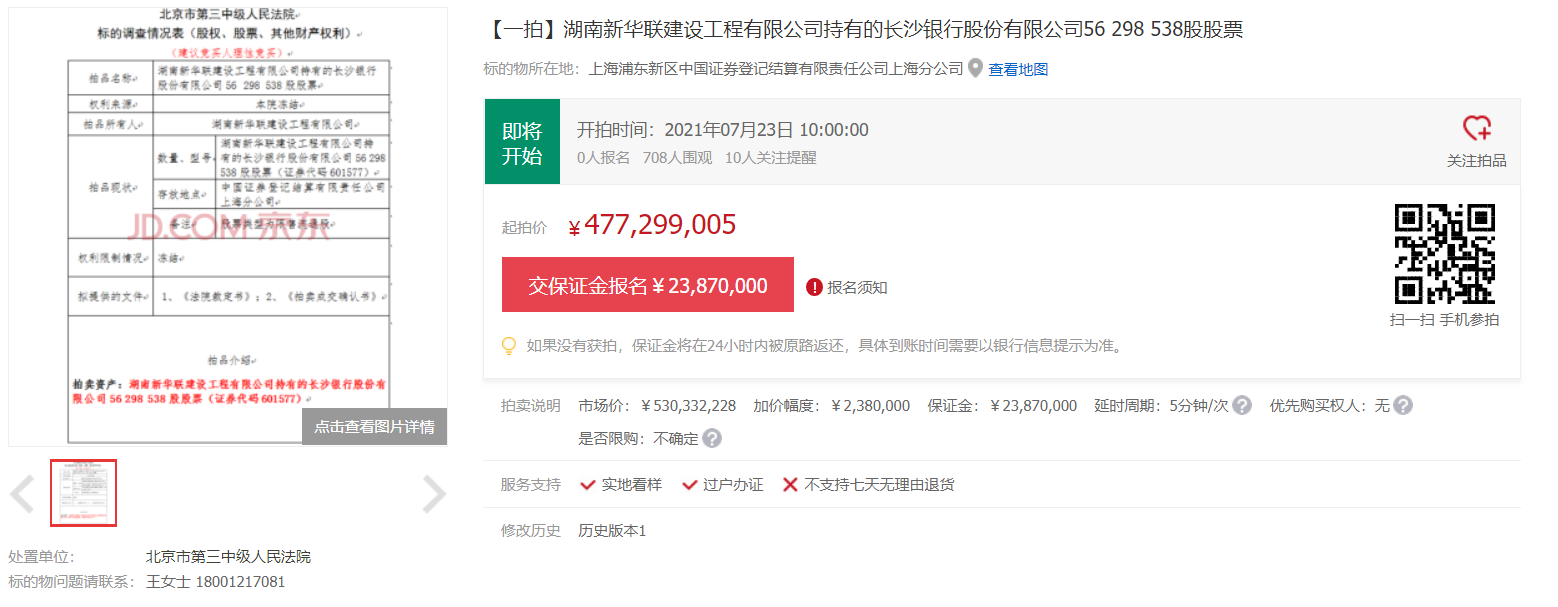Click the lightbulb tip icon
1558x607 pixels.
510,346
